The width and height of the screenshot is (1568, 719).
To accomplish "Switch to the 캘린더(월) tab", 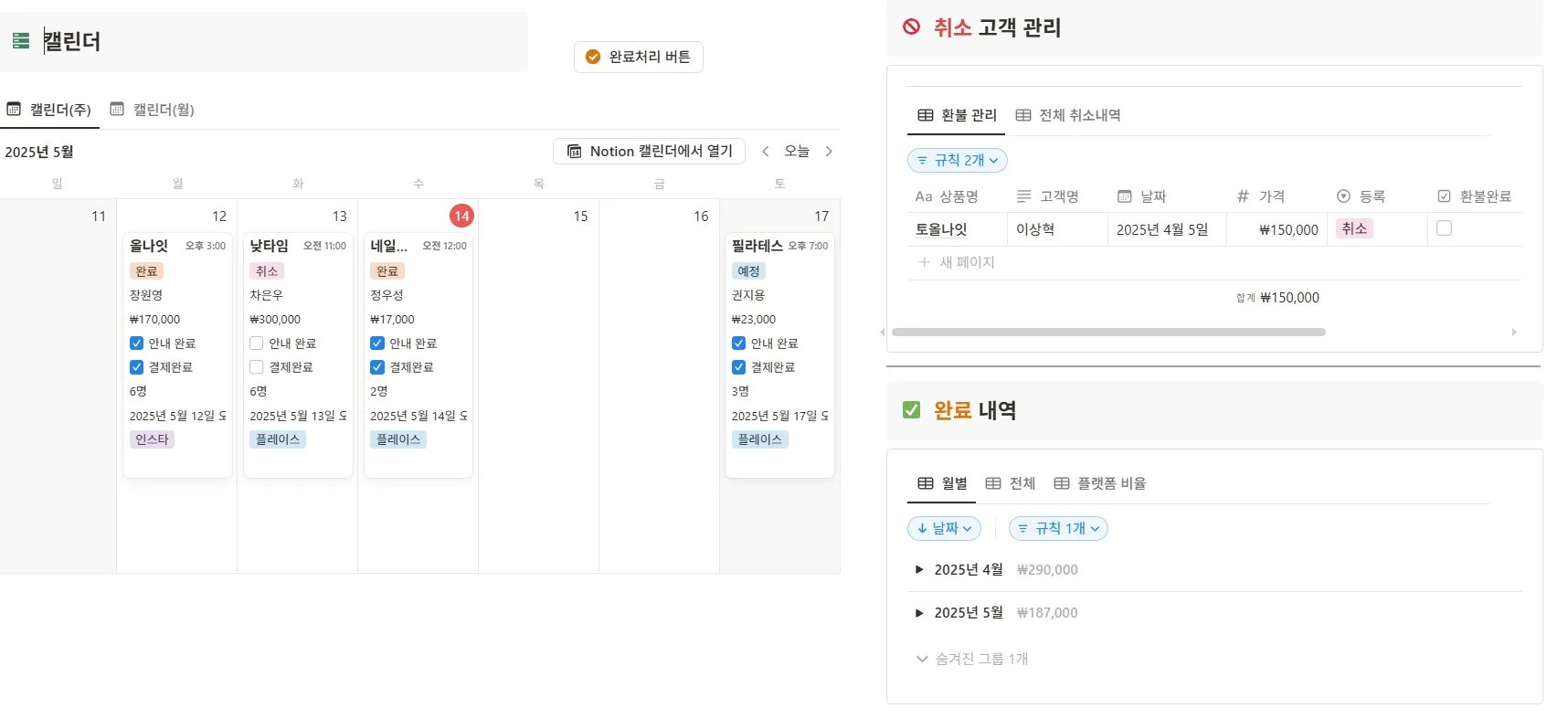I will pos(153,110).
